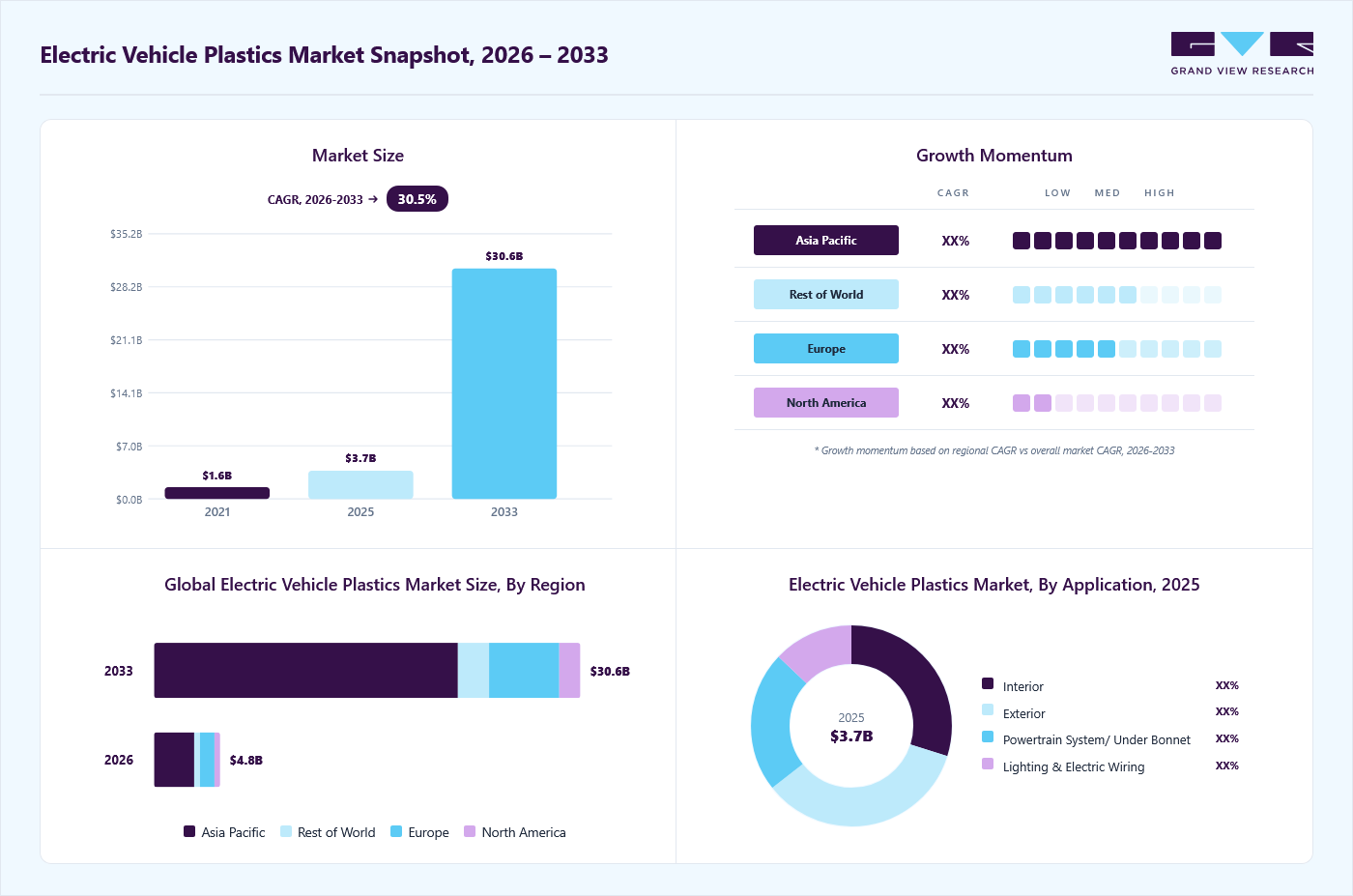Click the Powertrain System/ Under Bonnet legend swatch
This screenshot has width=1353, height=896.
[988, 737]
